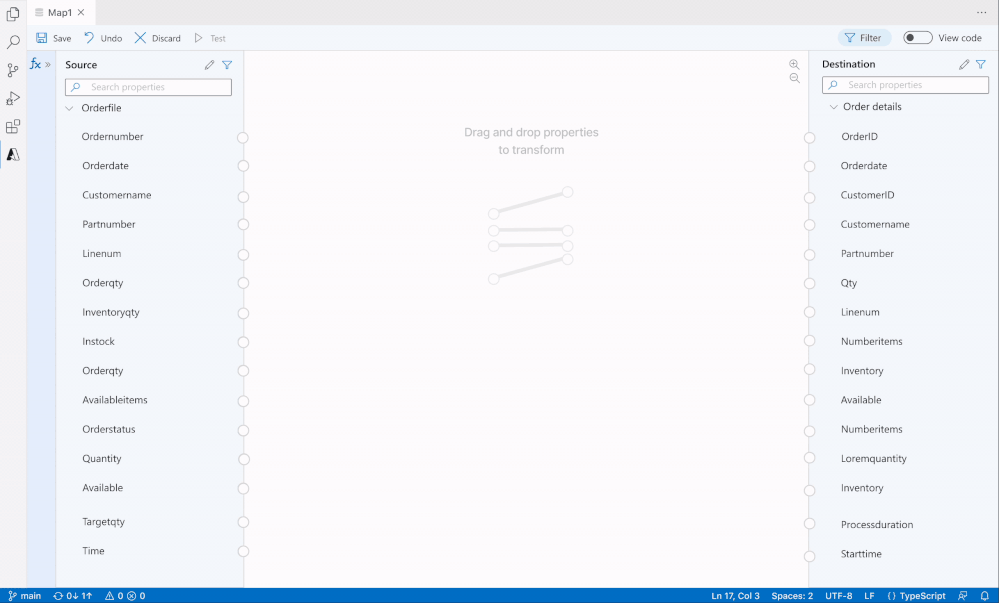Open the Explorer files icon in activity bar
The height and width of the screenshot is (603, 999).
pyautogui.click(x=13, y=13)
